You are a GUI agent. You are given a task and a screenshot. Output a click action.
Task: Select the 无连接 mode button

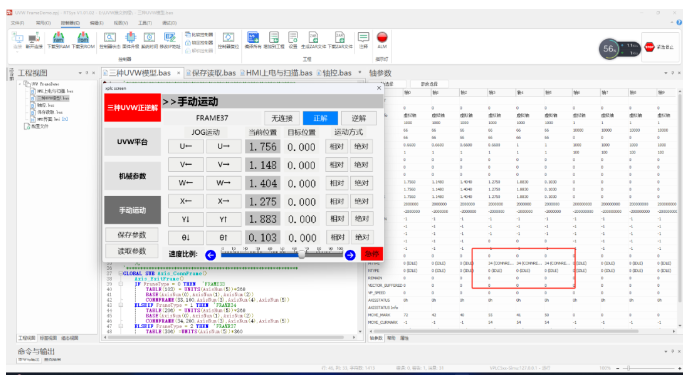pyautogui.click(x=282, y=118)
